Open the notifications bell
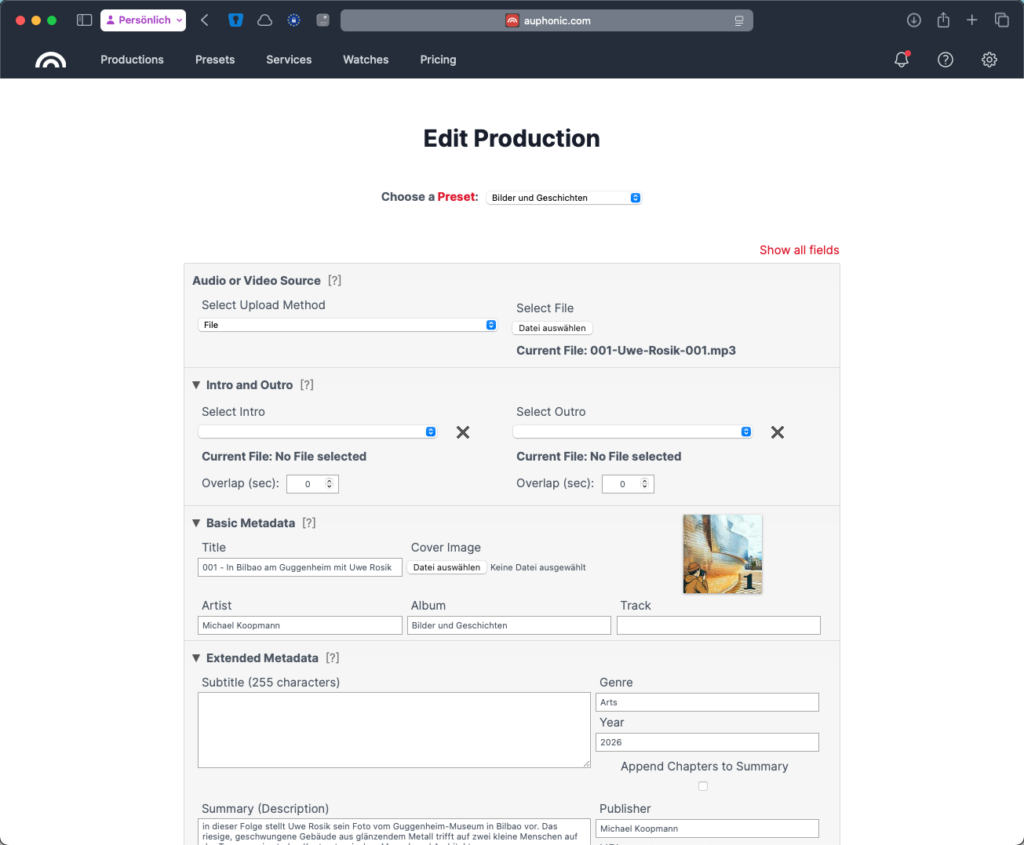This screenshot has height=845, width=1024. [x=901, y=60]
